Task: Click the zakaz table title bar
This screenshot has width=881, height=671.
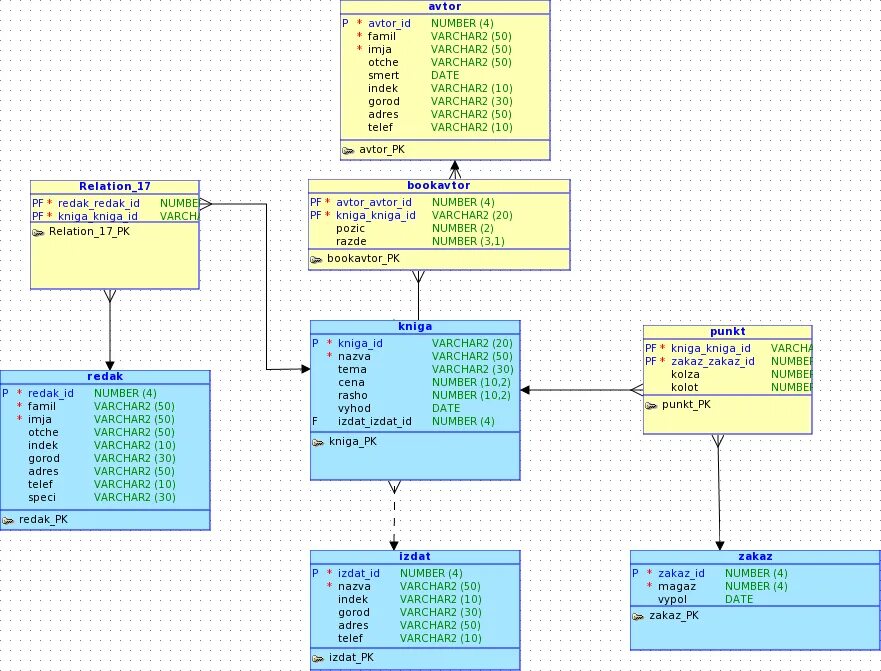Action: click(x=755, y=556)
